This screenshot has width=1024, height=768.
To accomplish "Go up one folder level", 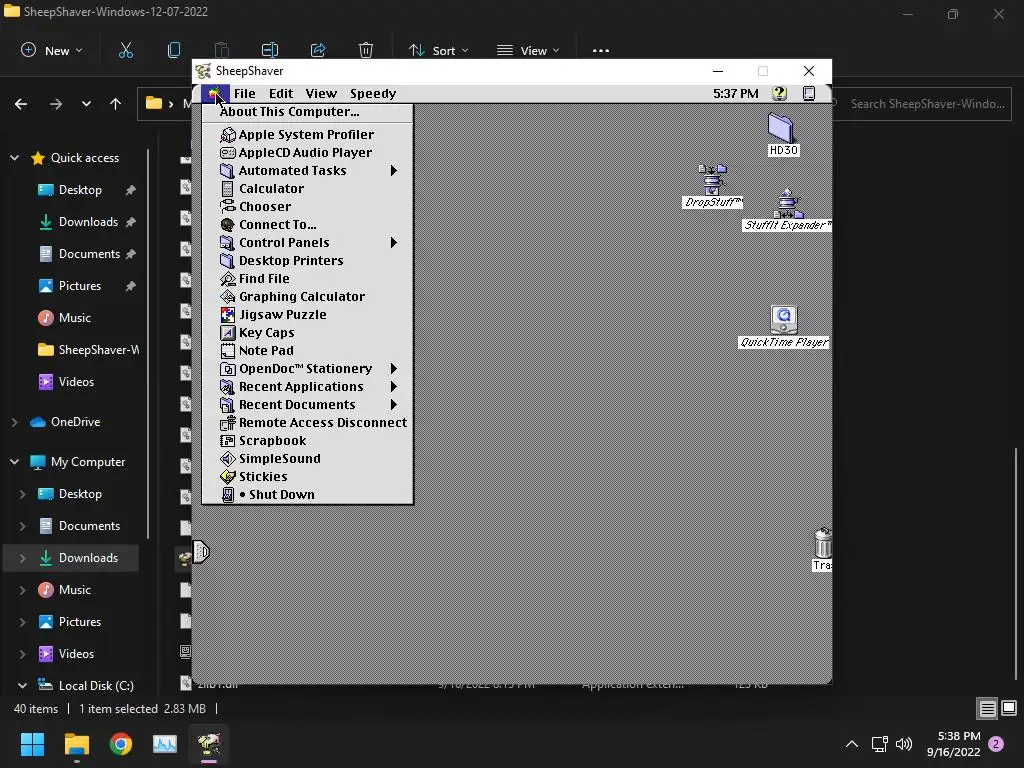I will (116, 104).
